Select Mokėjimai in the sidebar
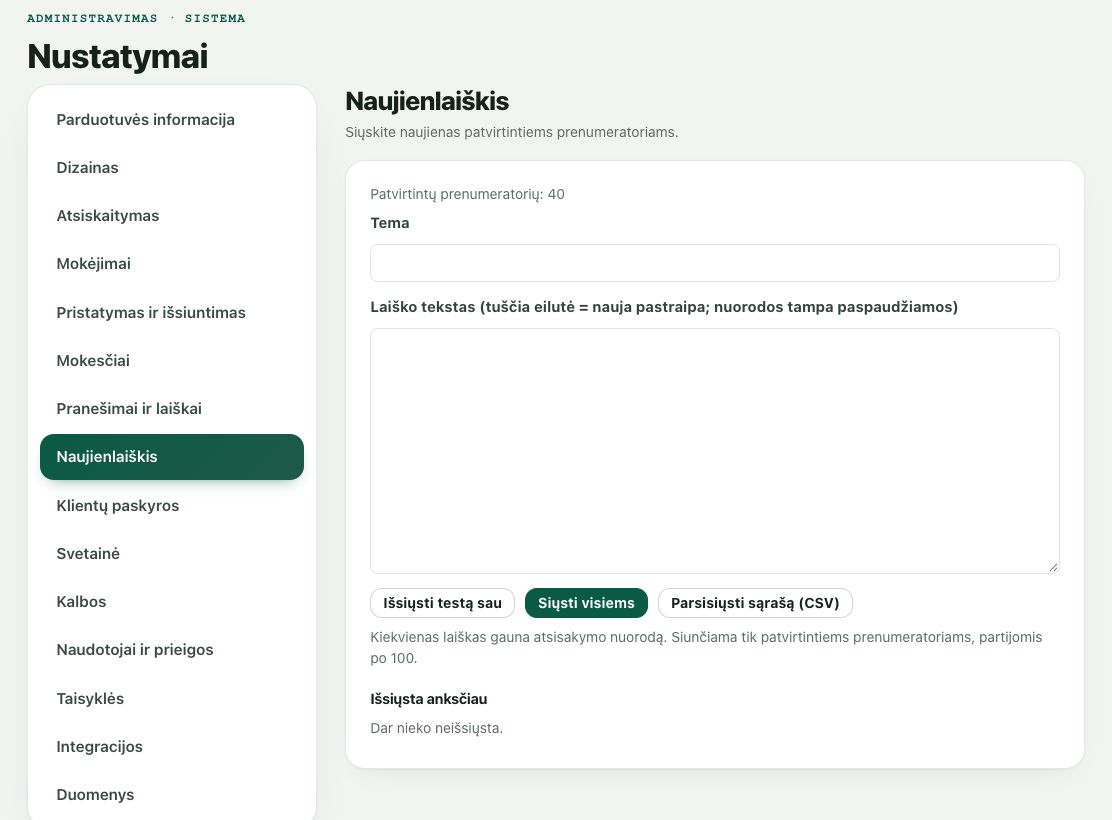 [172, 264]
